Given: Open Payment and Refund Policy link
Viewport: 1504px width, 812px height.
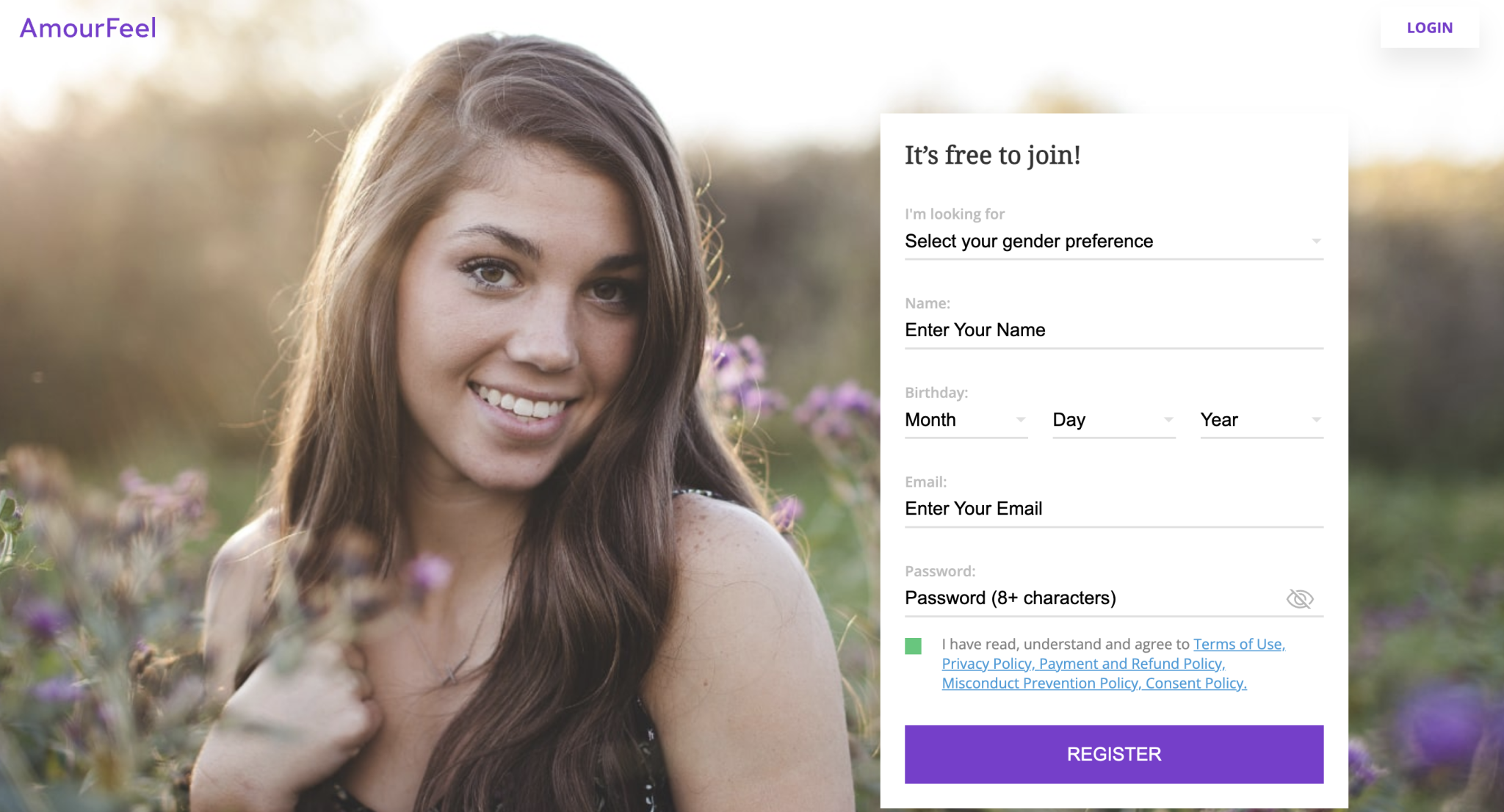Looking at the screenshot, I should pos(1132,664).
